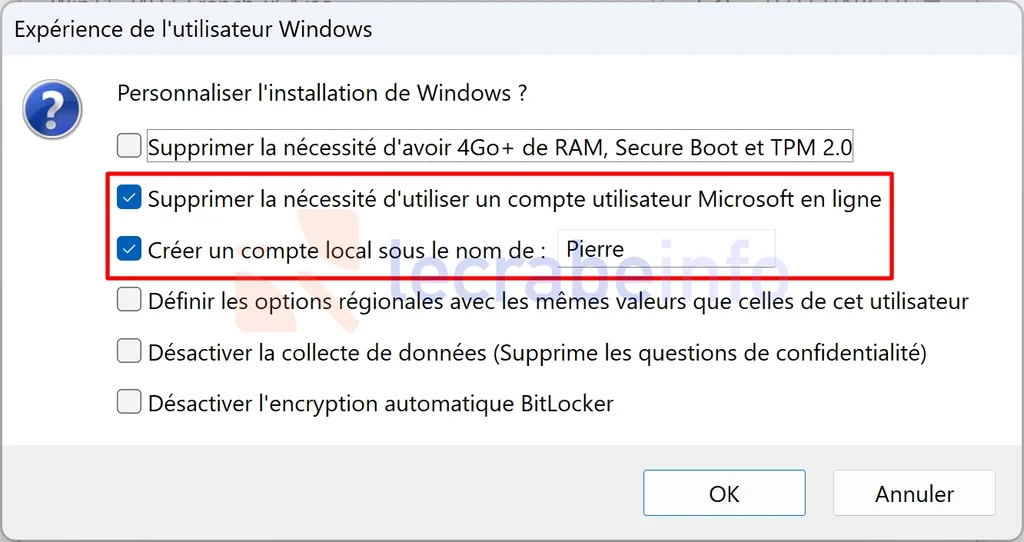Click the 'Personnaliser l'installation de Windows ?' heading
1024x542 pixels.
click(x=322, y=94)
